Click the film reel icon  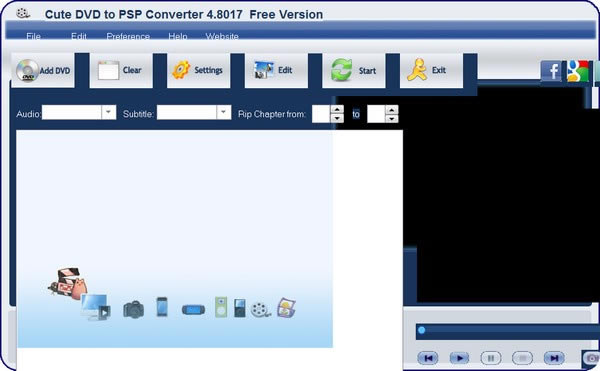point(261,309)
